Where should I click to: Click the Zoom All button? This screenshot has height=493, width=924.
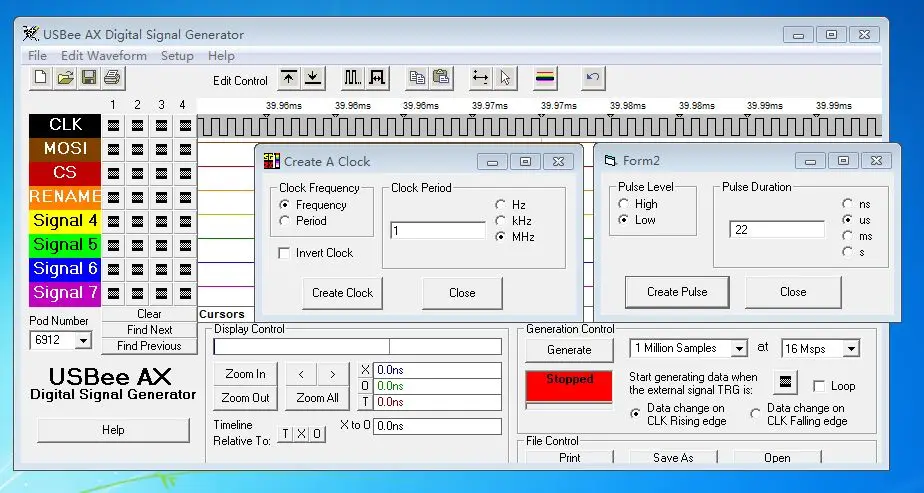point(317,398)
